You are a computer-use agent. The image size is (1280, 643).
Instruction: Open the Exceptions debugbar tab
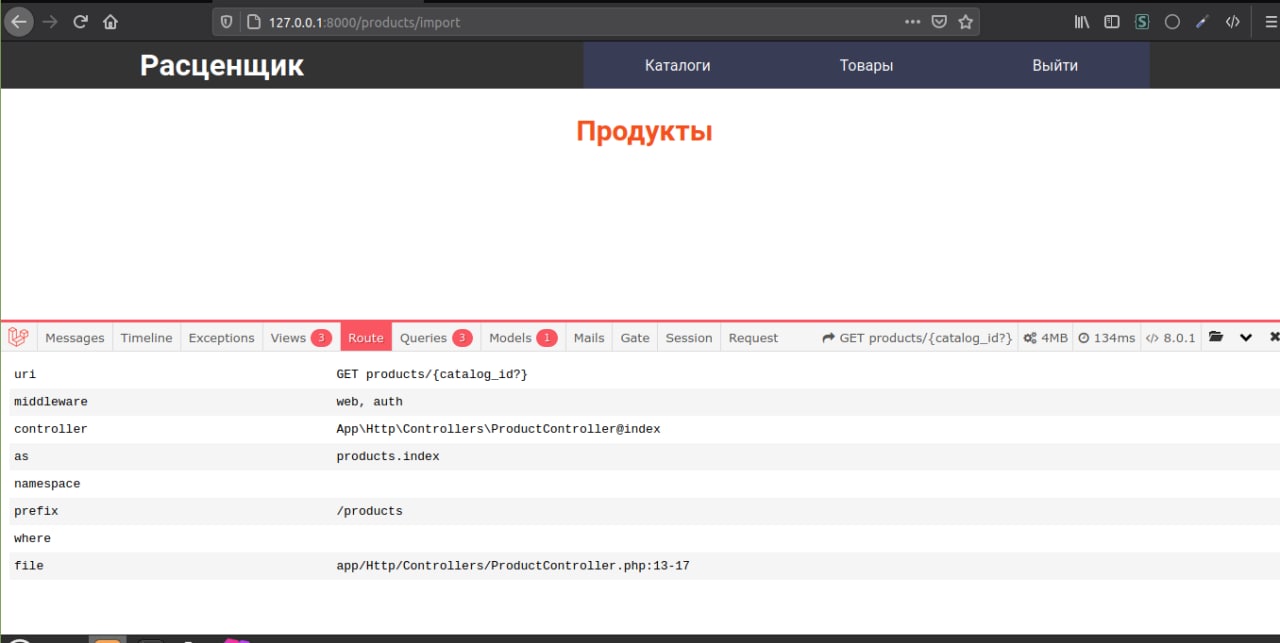click(221, 338)
